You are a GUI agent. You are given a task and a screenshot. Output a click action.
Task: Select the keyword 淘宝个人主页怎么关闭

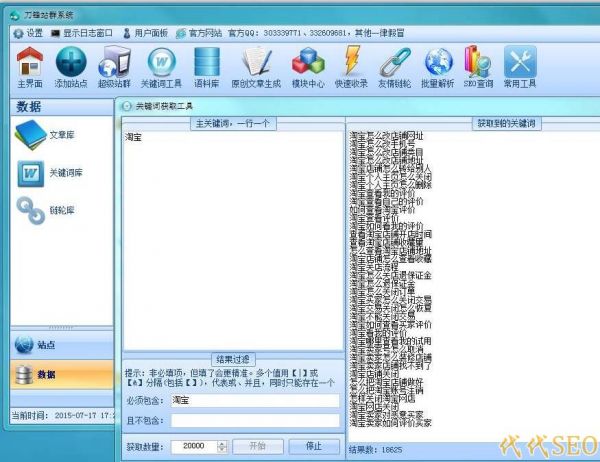[391, 177]
